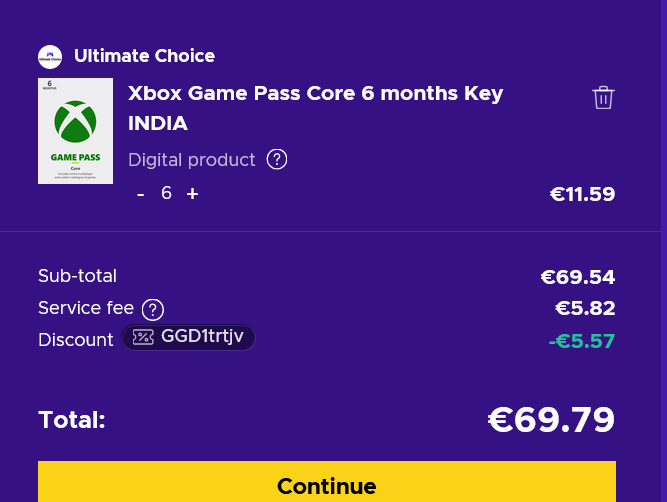
Task: Visit the Ultimate Choice seller name
Action: click(x=144, y=56)
